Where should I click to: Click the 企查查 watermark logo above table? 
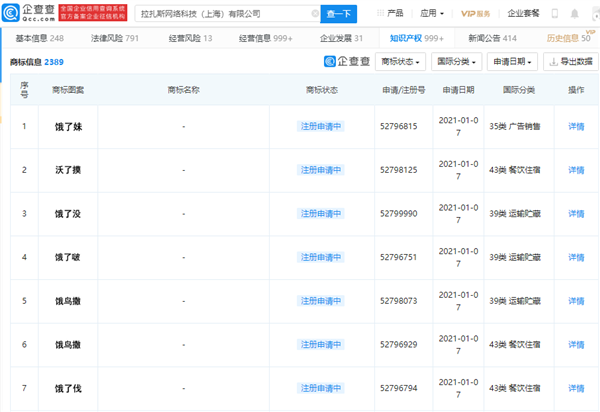click(x=347, y=61)
